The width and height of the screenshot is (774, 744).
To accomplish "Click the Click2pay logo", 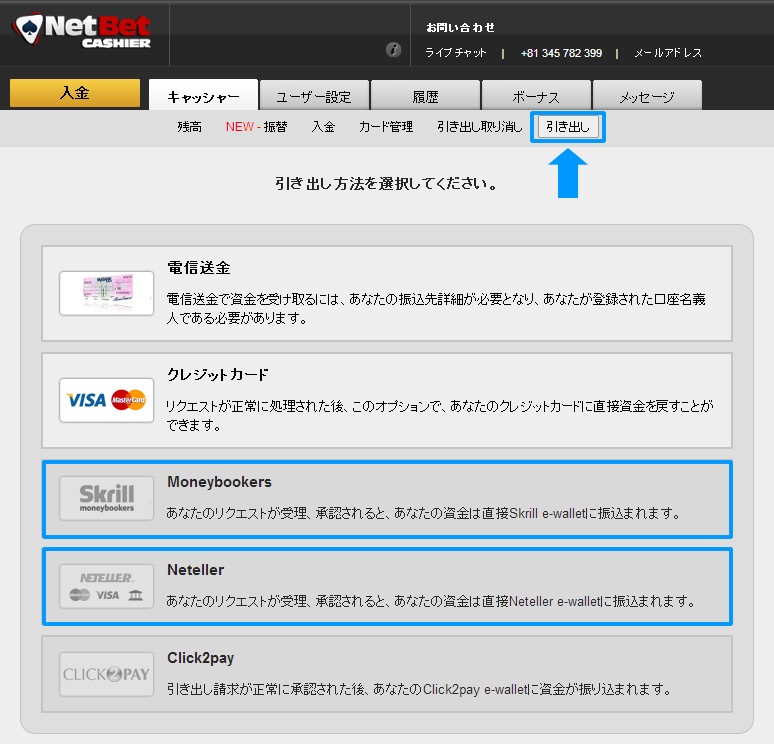I will tap(107, 674).
